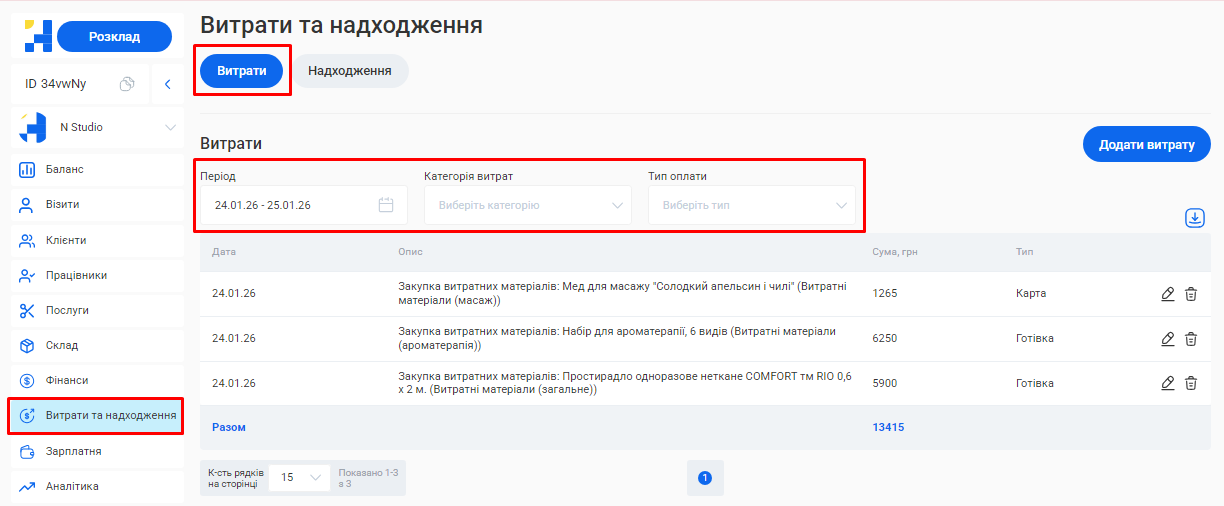Edit the Набір для ароматерапії expense
Screen dimensions: 1224x506
[x=1168, y=339]
